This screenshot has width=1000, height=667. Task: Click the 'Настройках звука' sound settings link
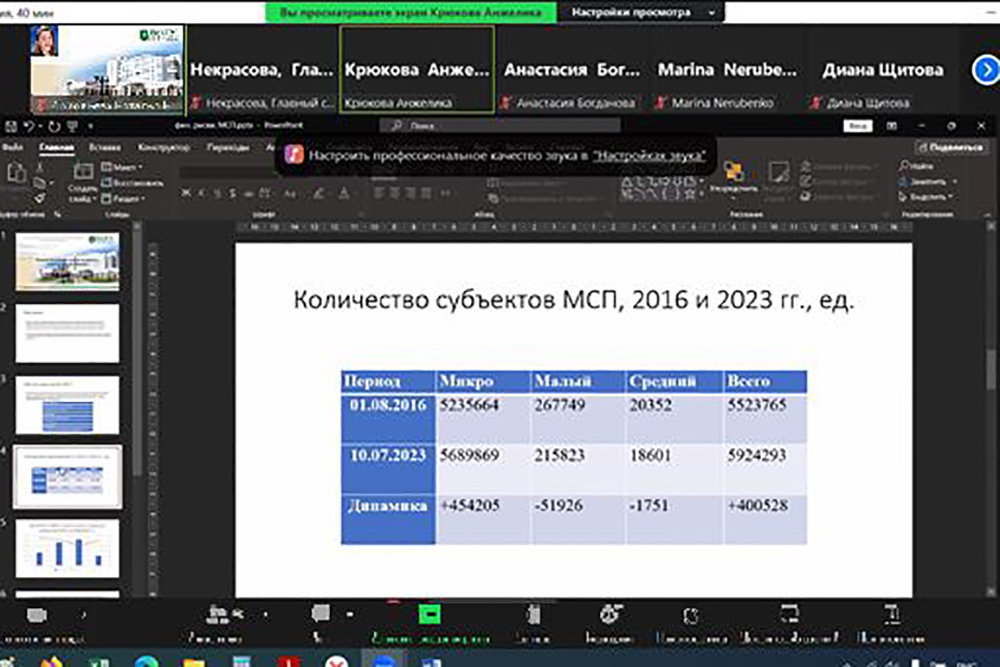tap(650, 155)
